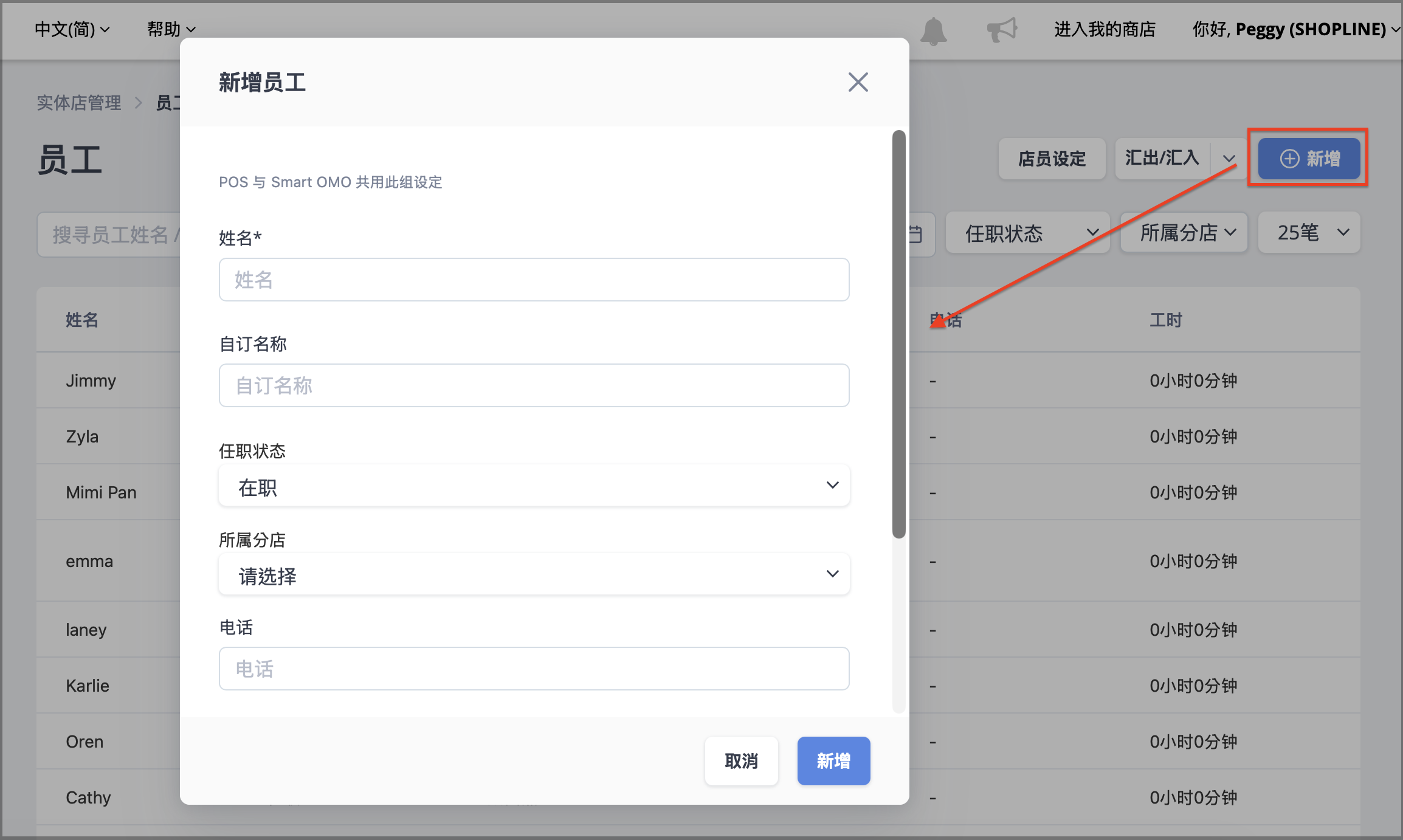The height and width of the screenshot is (840, 1403).
Task: Open the notifications bell
Action: pos(933,30)
